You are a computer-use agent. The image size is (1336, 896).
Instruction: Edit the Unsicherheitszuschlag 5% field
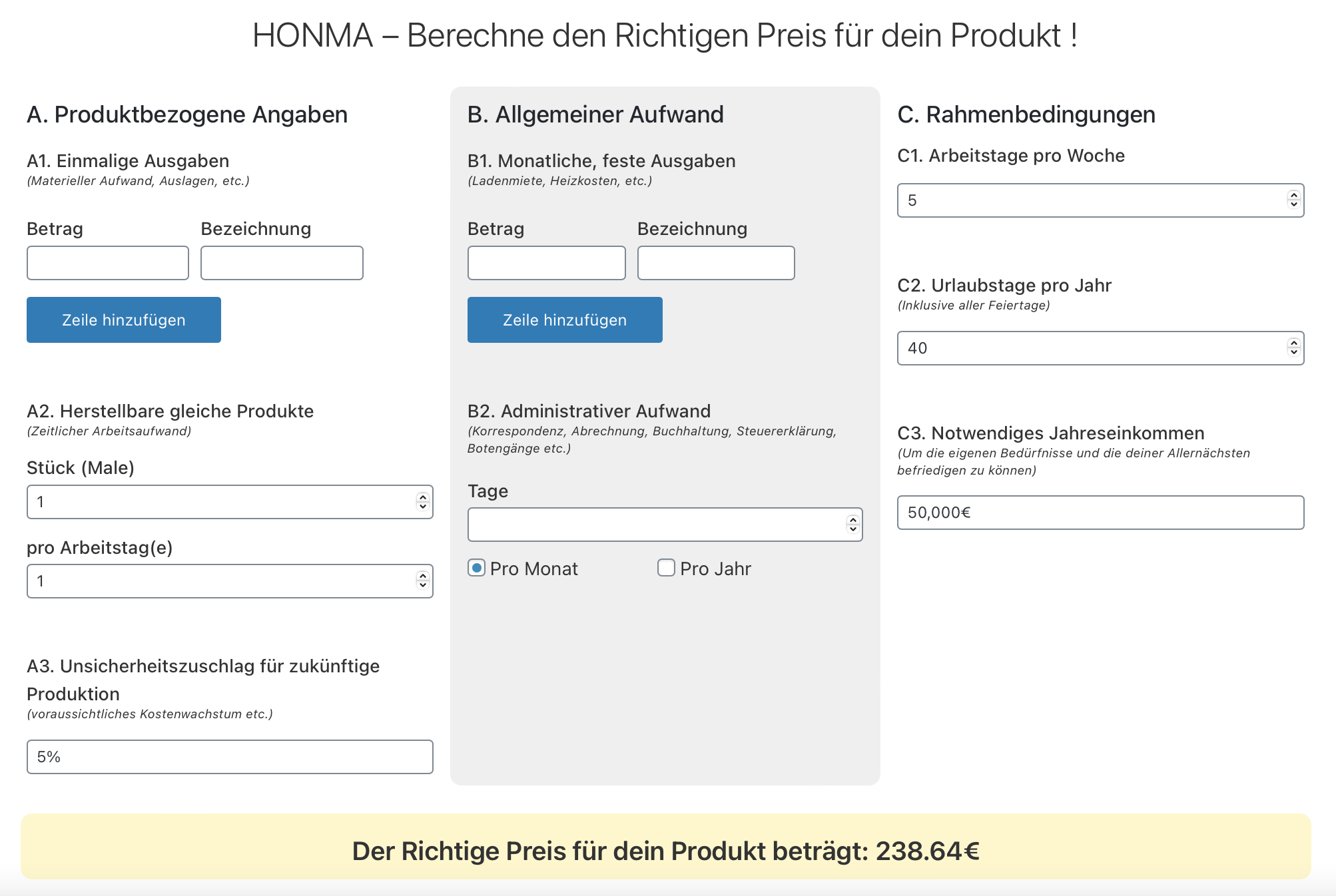pyautogui.click(x=230, y=757)
